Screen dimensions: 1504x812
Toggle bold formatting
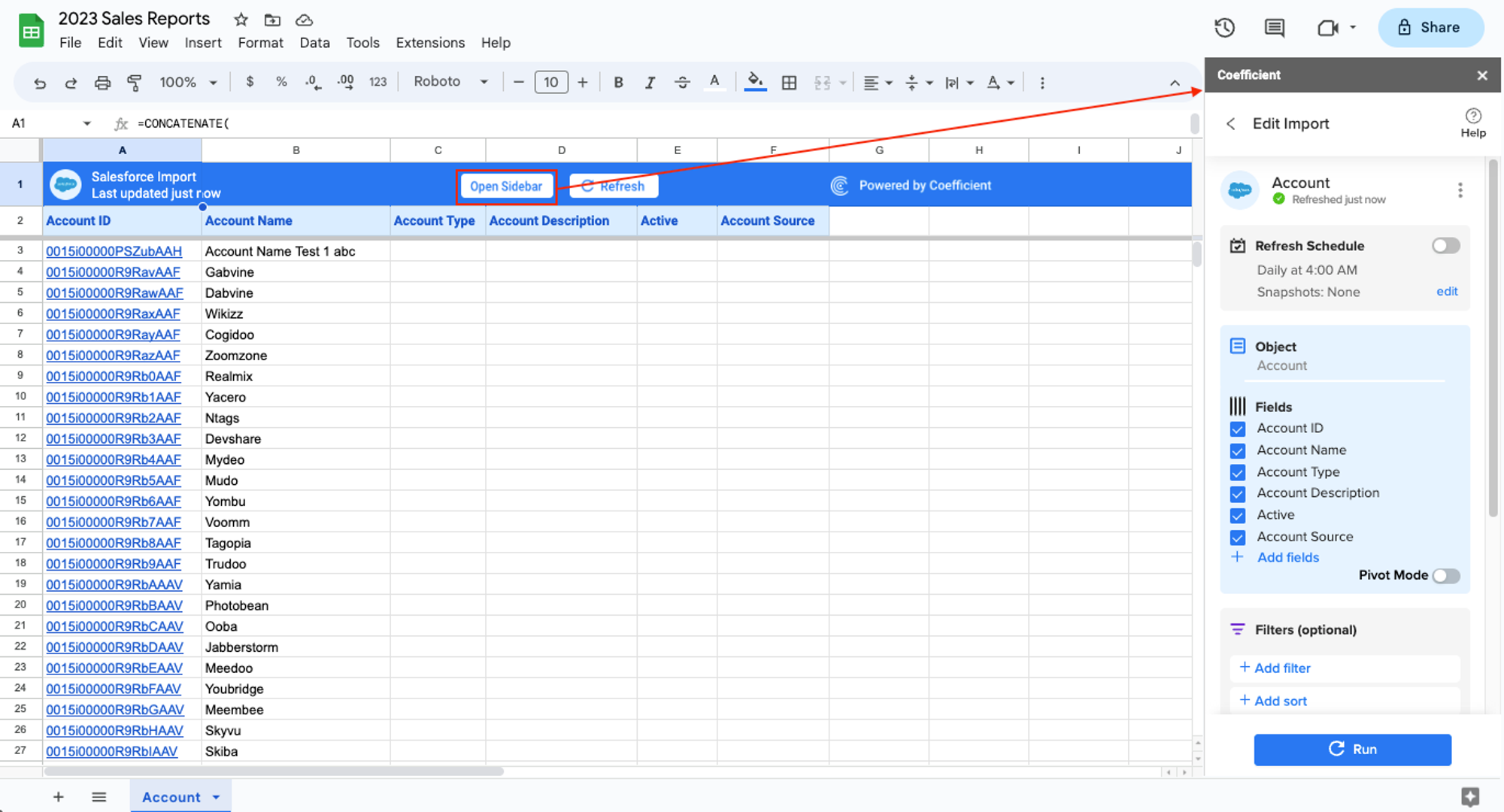[618, 83]
